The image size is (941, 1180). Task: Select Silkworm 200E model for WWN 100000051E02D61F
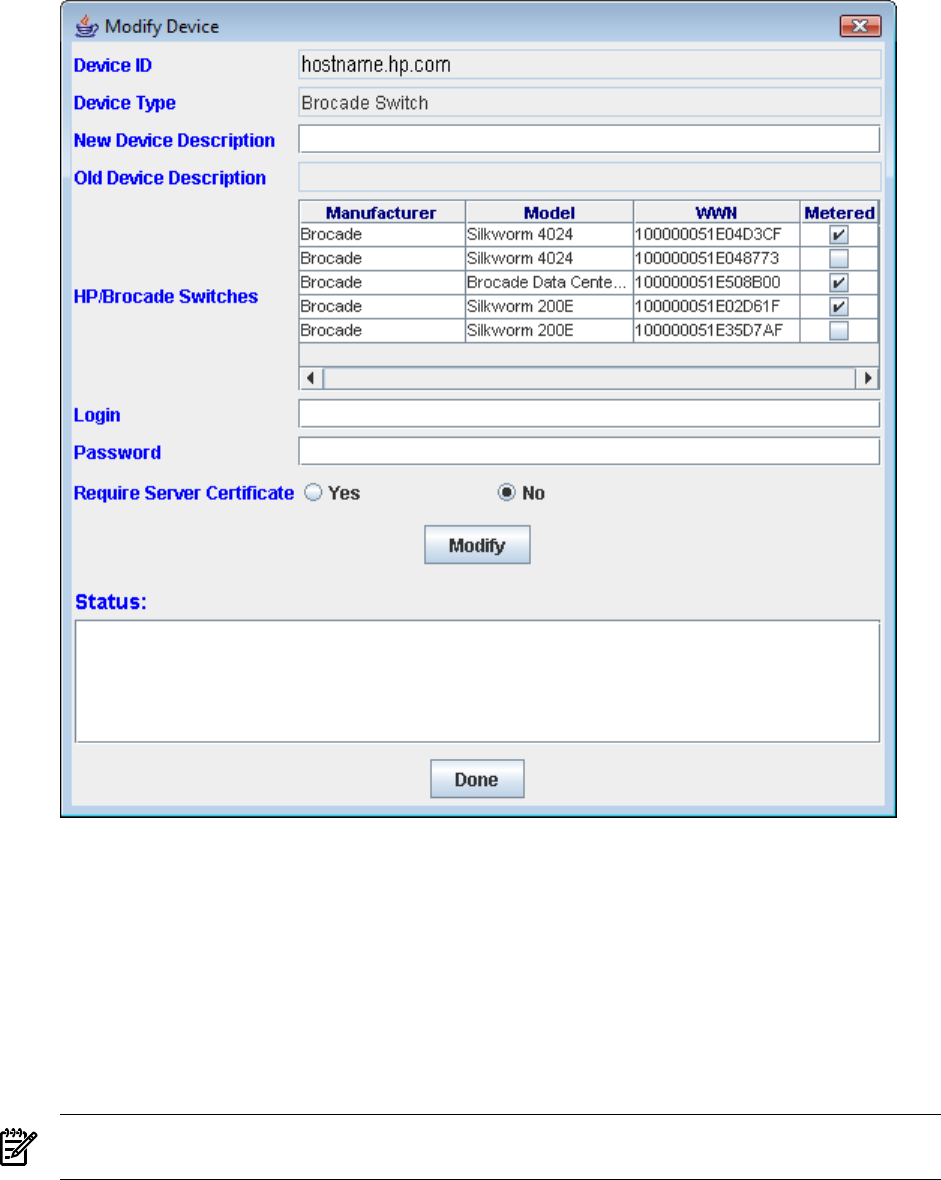tap(550, 307)
